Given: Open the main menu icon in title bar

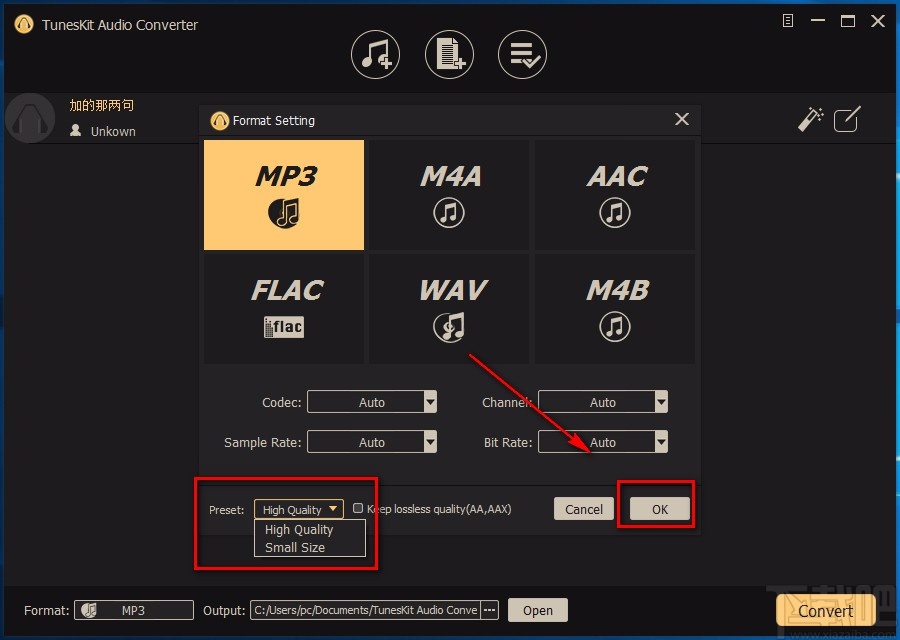Looking at the screenshot, I should coord(788,21).
